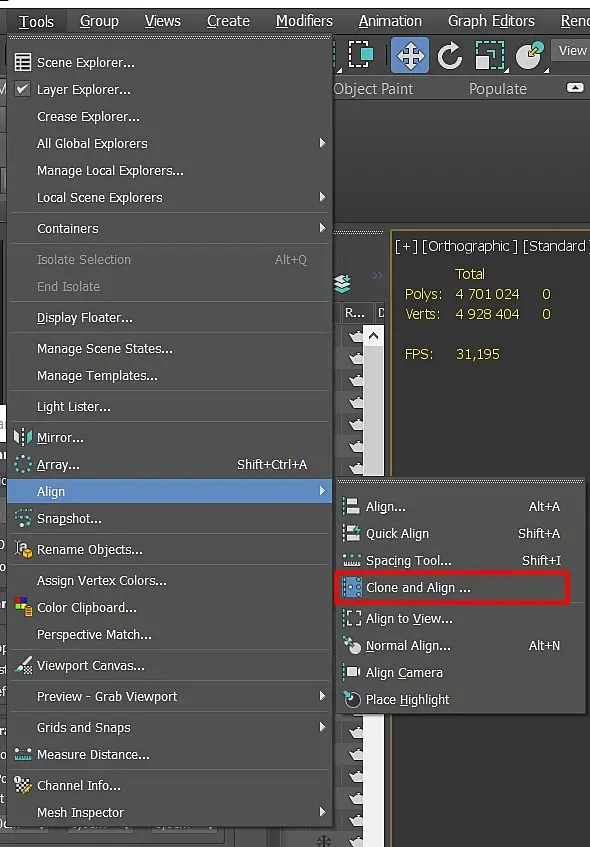Toggle Layer Explorer checkmark
Image resolution: width=590 pixels, height=847 pixels.
22,89
